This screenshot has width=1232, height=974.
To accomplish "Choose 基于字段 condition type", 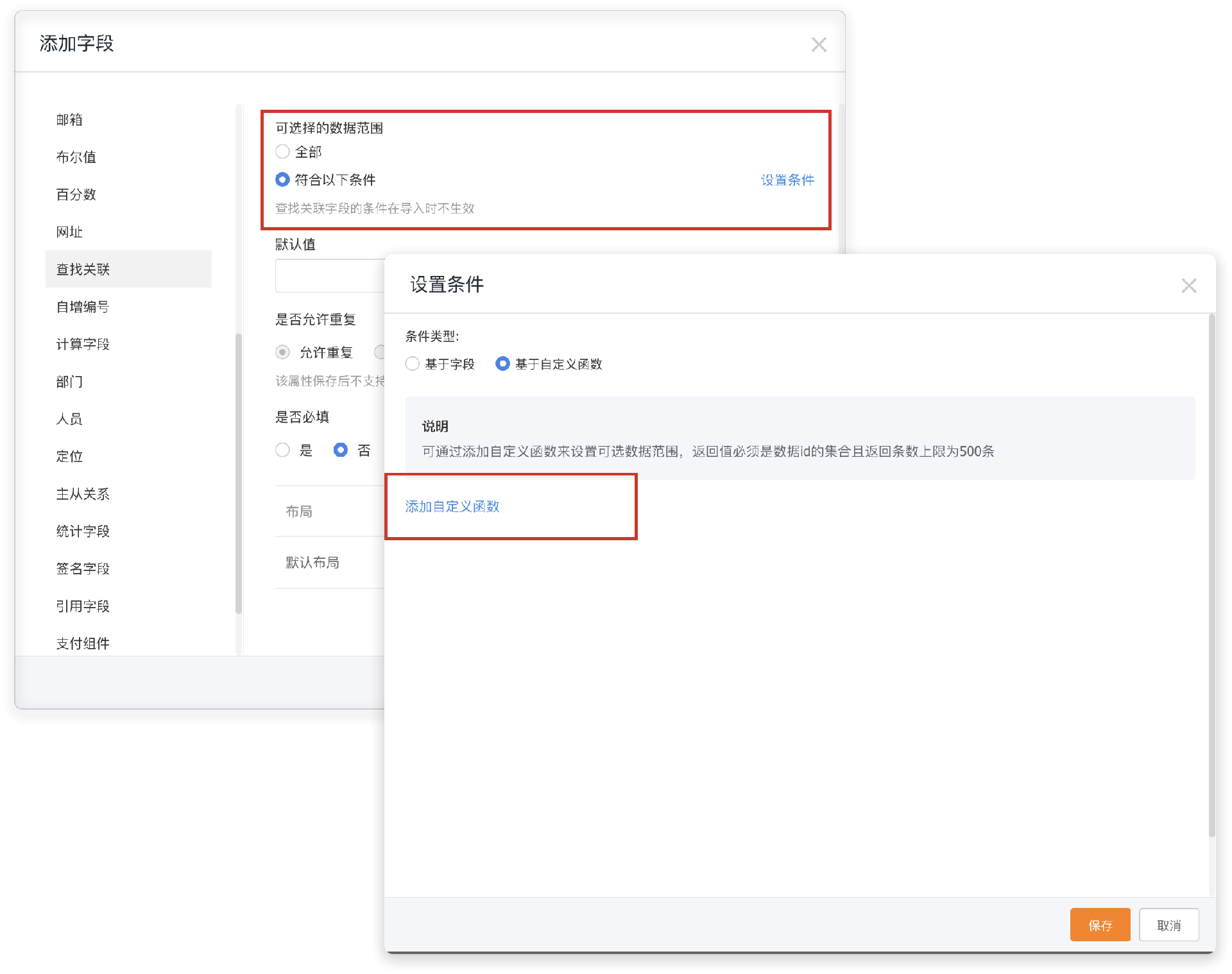I will pos(413,364).
